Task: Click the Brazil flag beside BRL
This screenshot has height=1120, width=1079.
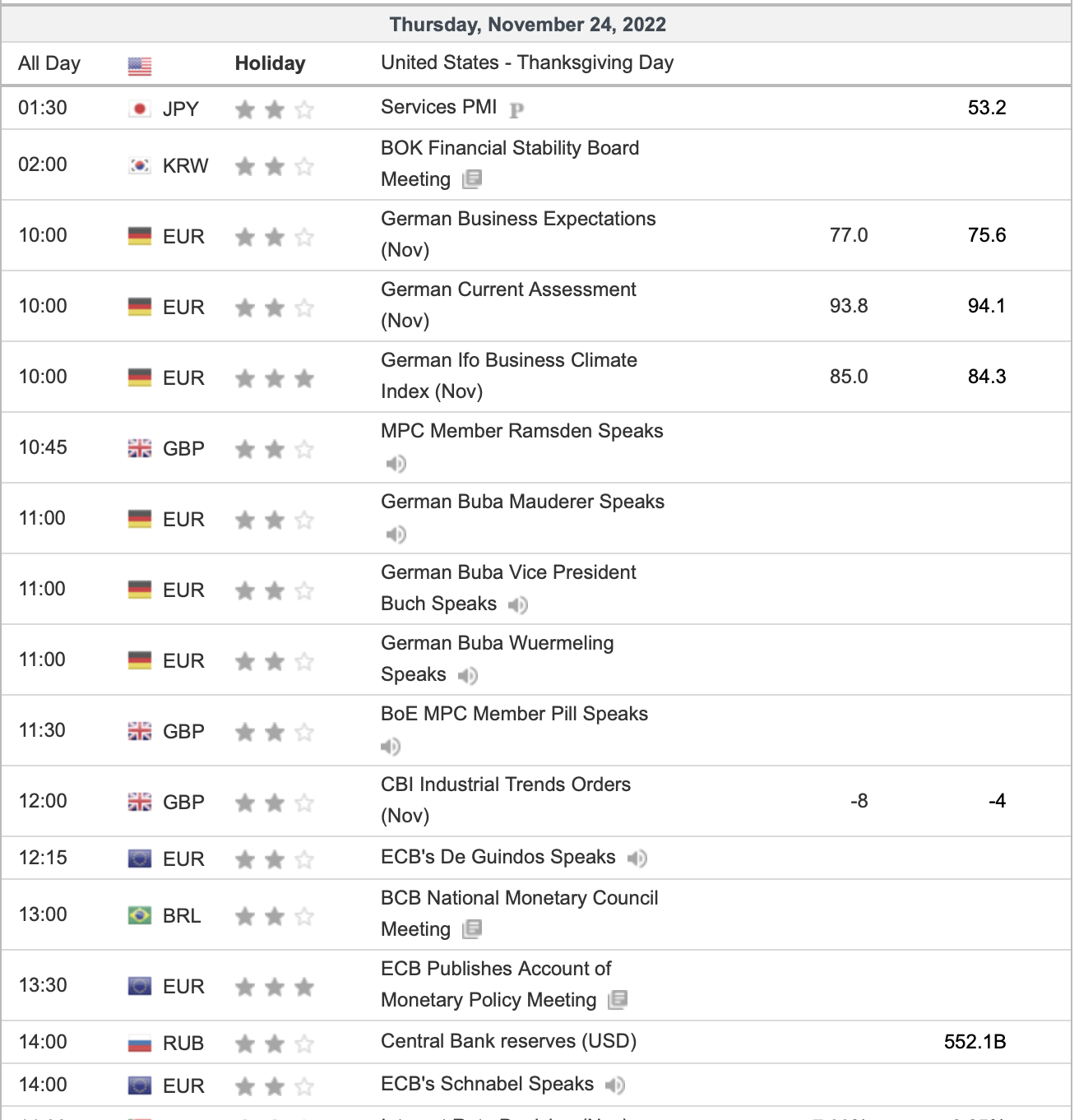Action: (140, 915)
